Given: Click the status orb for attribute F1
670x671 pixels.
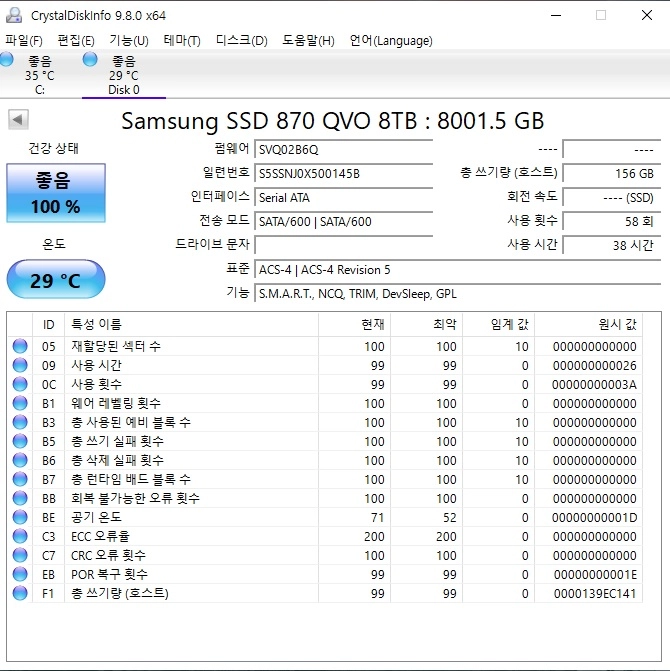Looking at the screenshot, I should (x=20, y=593).
